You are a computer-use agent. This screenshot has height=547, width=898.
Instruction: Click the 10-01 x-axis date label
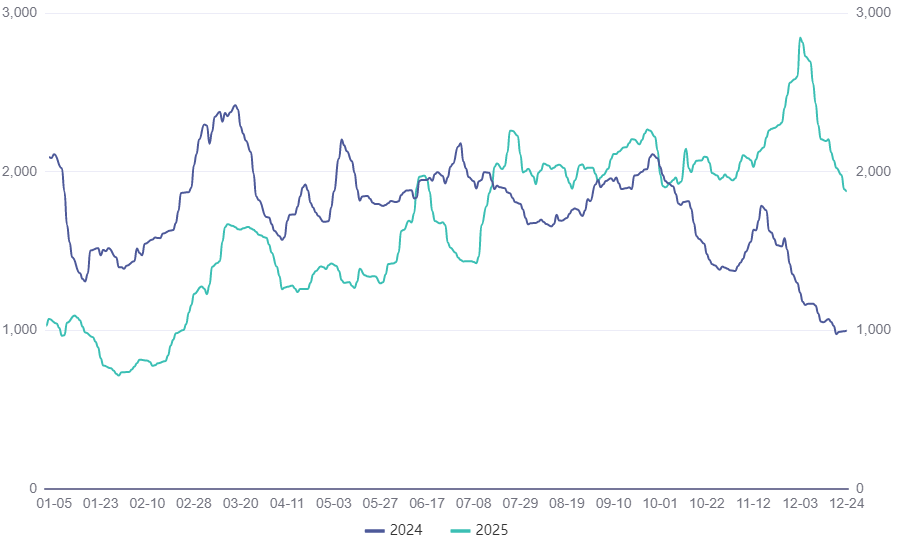(x=661, y=504)
